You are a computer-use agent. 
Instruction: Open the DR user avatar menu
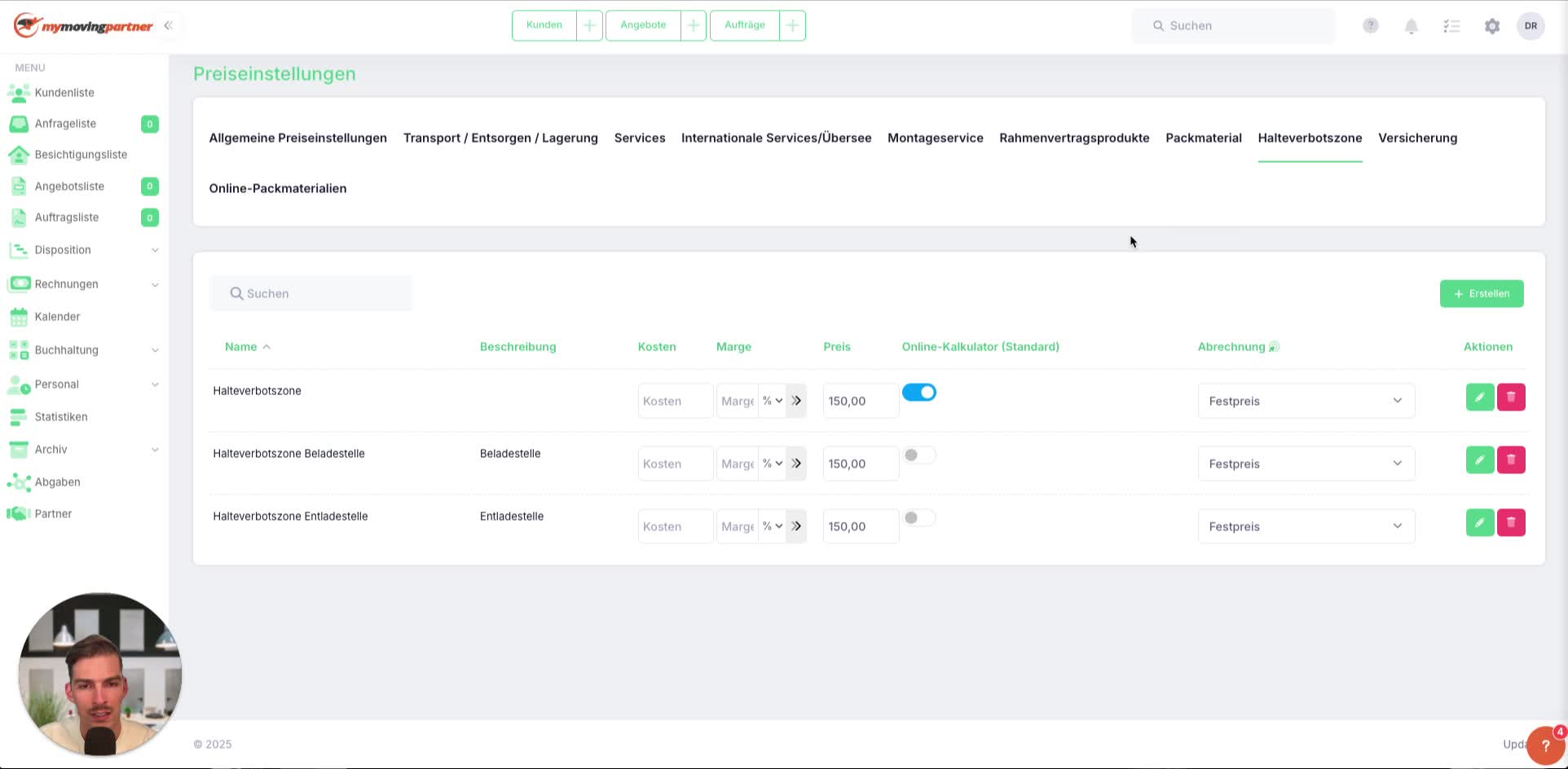(1531, 26)
